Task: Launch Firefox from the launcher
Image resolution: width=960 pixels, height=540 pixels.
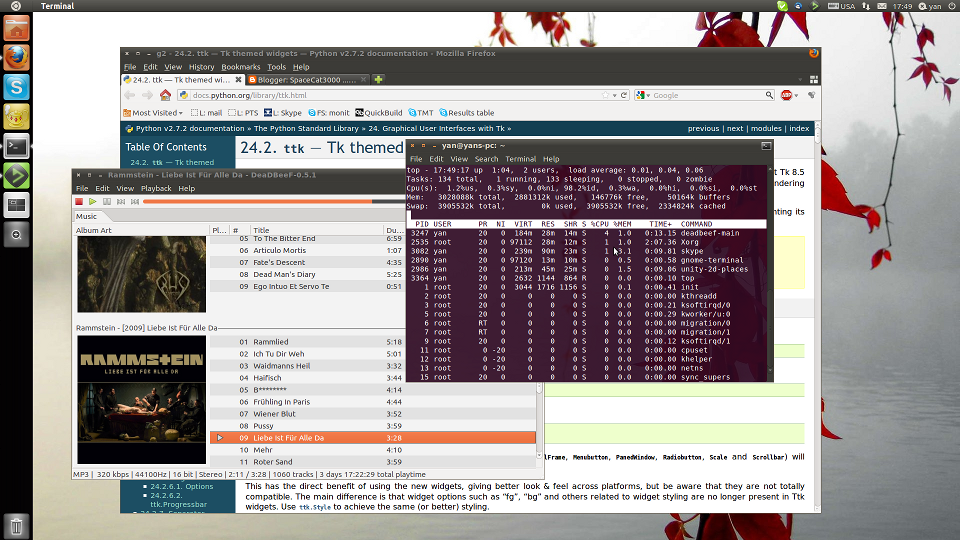Action: 17,58
